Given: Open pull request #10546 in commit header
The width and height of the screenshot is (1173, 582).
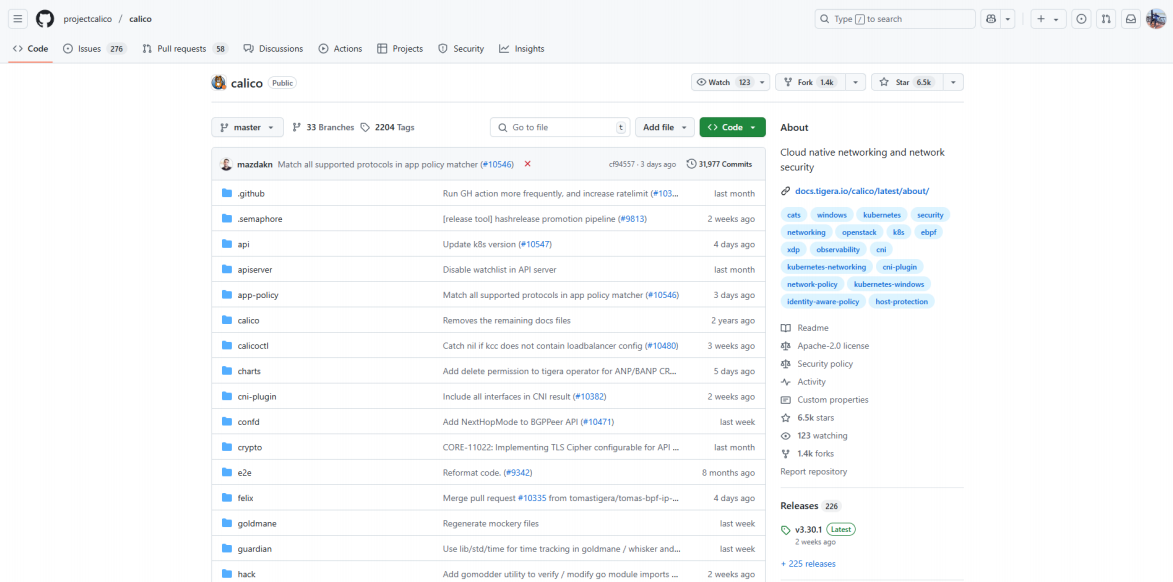Looking at the screenshot, I should 497,164.
